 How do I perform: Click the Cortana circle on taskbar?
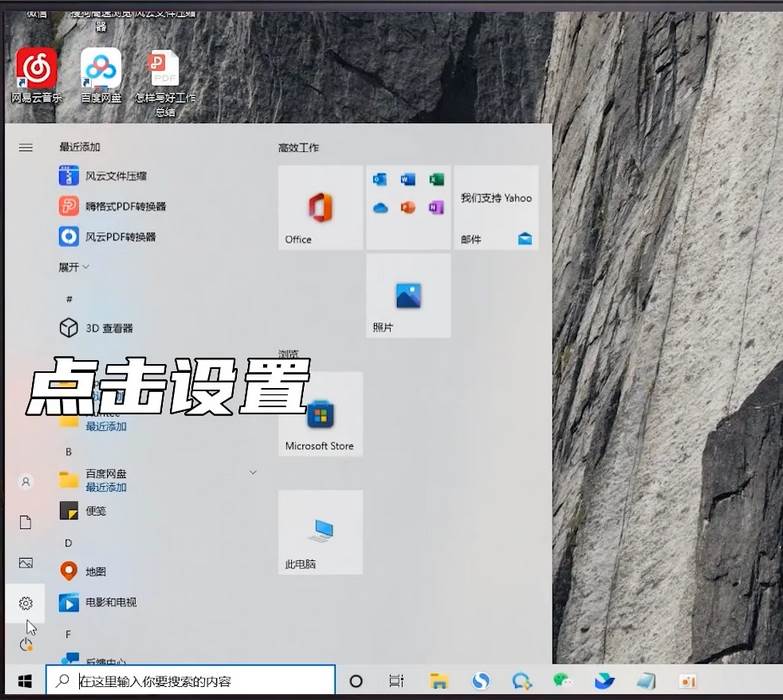[356, 681]
